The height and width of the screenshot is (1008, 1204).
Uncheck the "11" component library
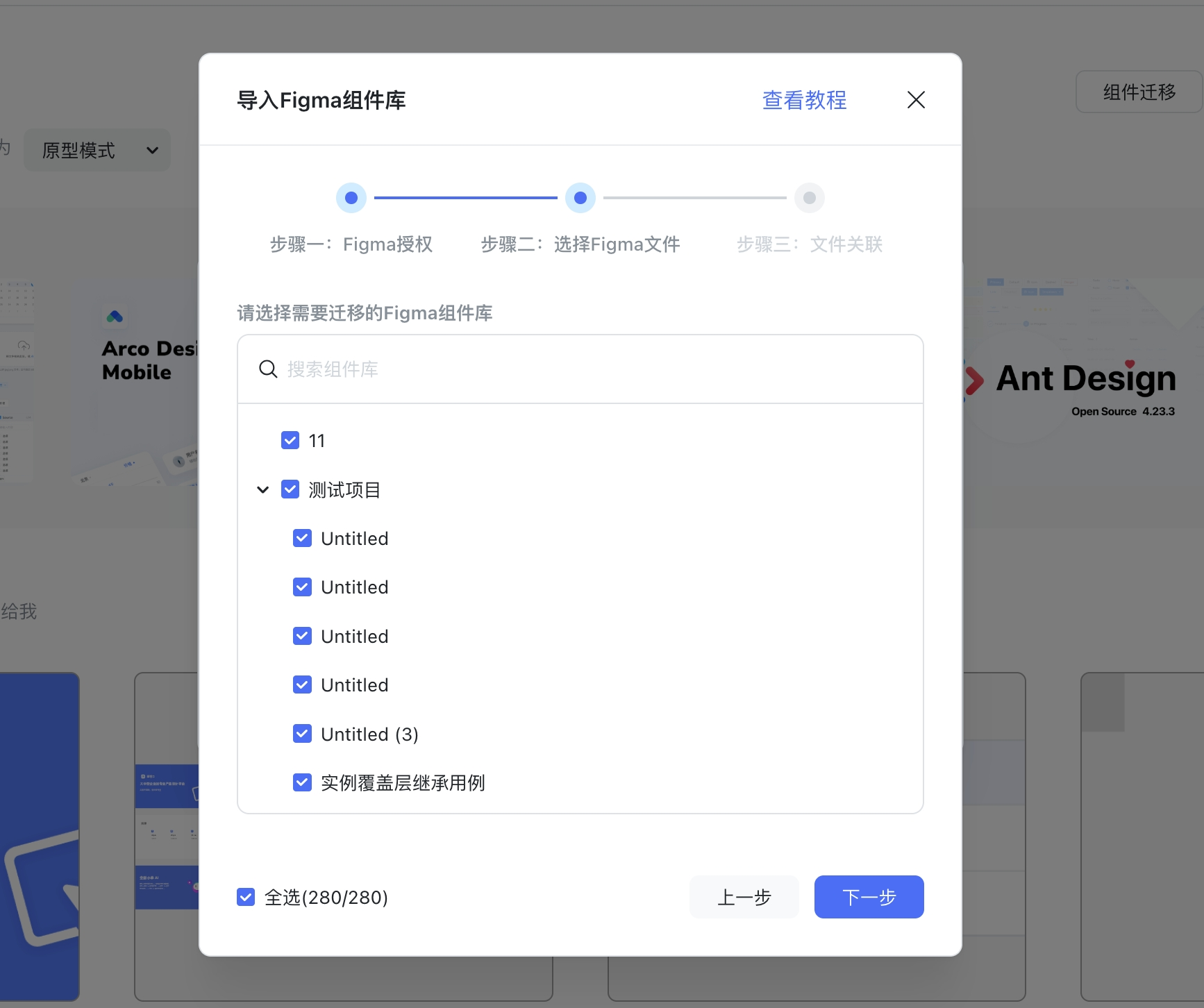(x=290, y=439)
